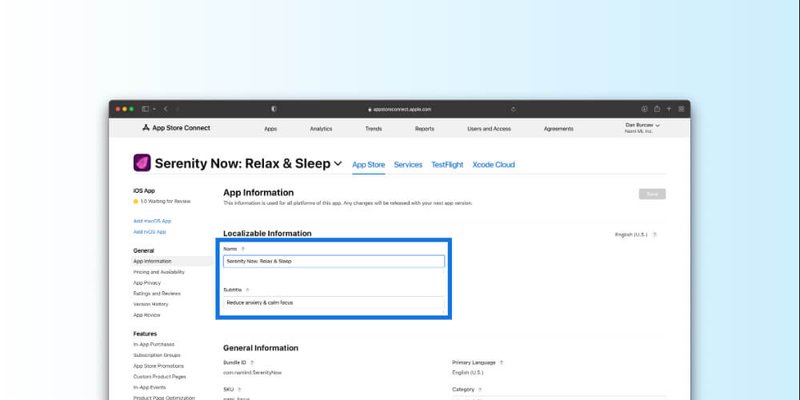Click help icon next to Subtitle label
The height and width of the screenshot is (400, 800).
(247, 290)
